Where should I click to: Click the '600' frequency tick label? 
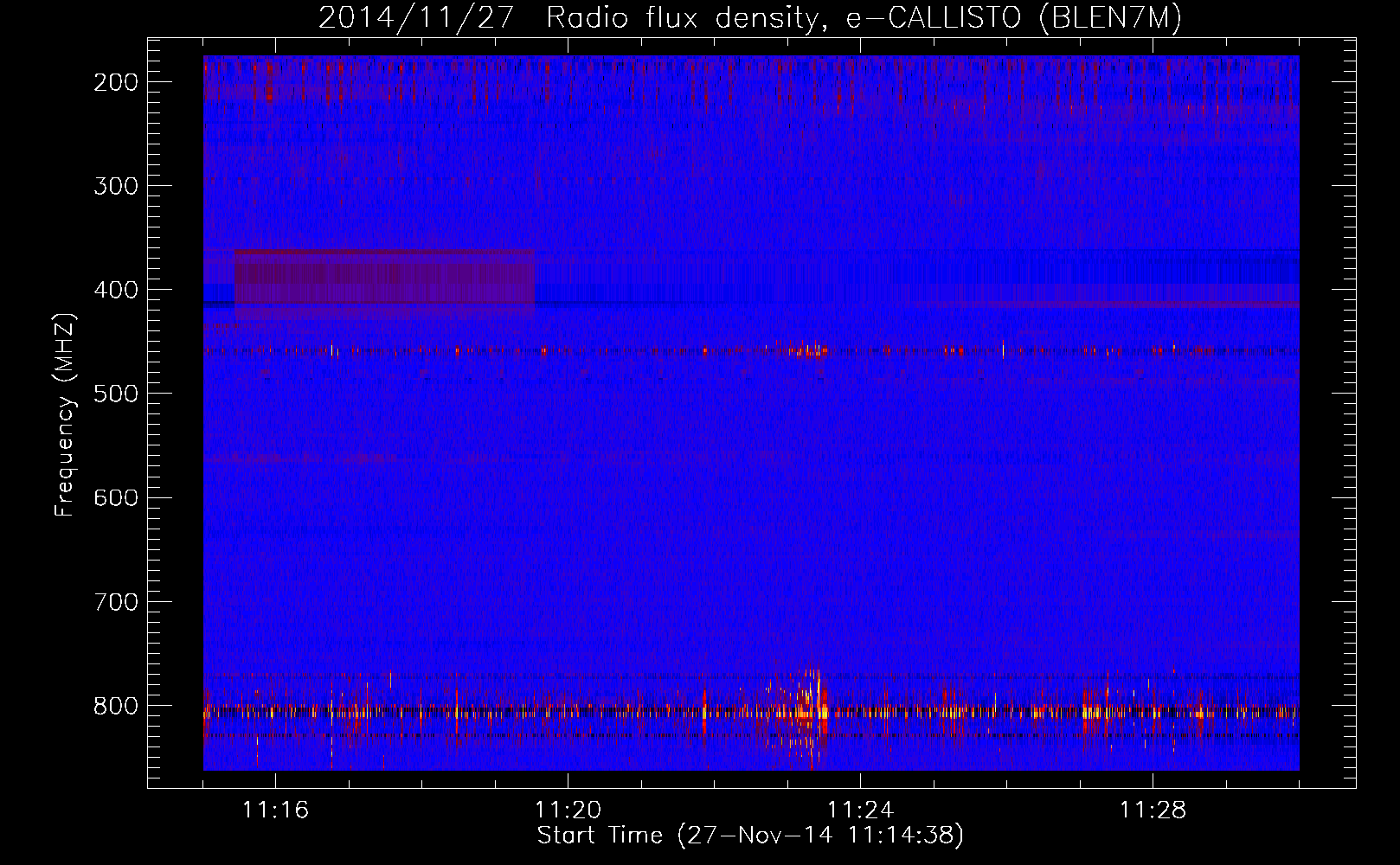pos(115,497)
